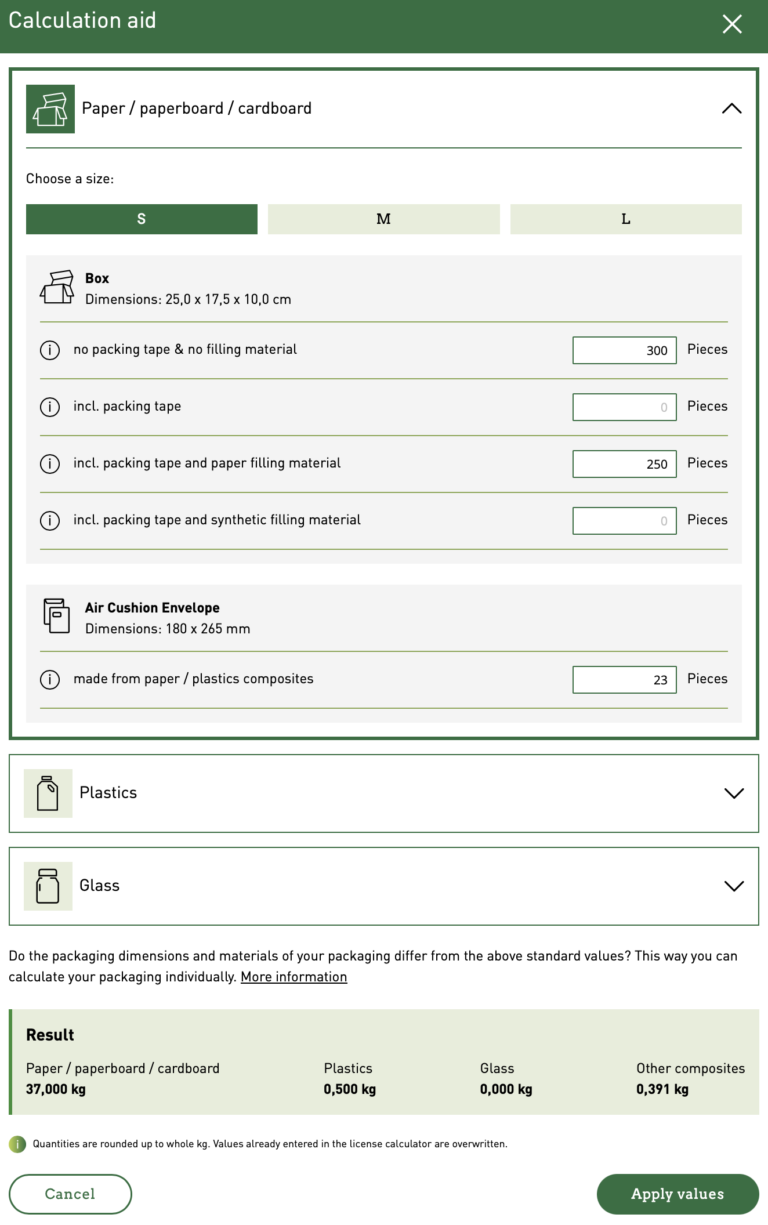Click the Glass jar icon

pos(48,886)
